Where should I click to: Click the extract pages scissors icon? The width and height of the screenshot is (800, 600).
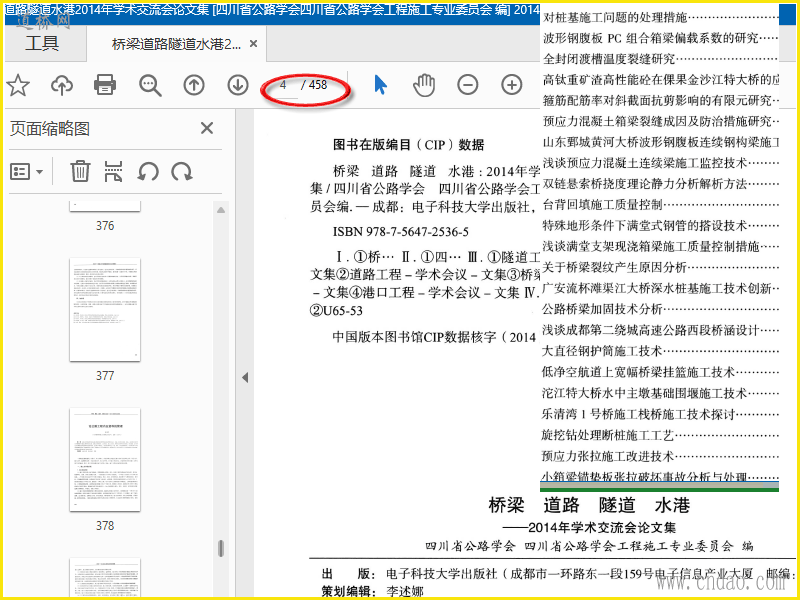[x=113, y=171]
